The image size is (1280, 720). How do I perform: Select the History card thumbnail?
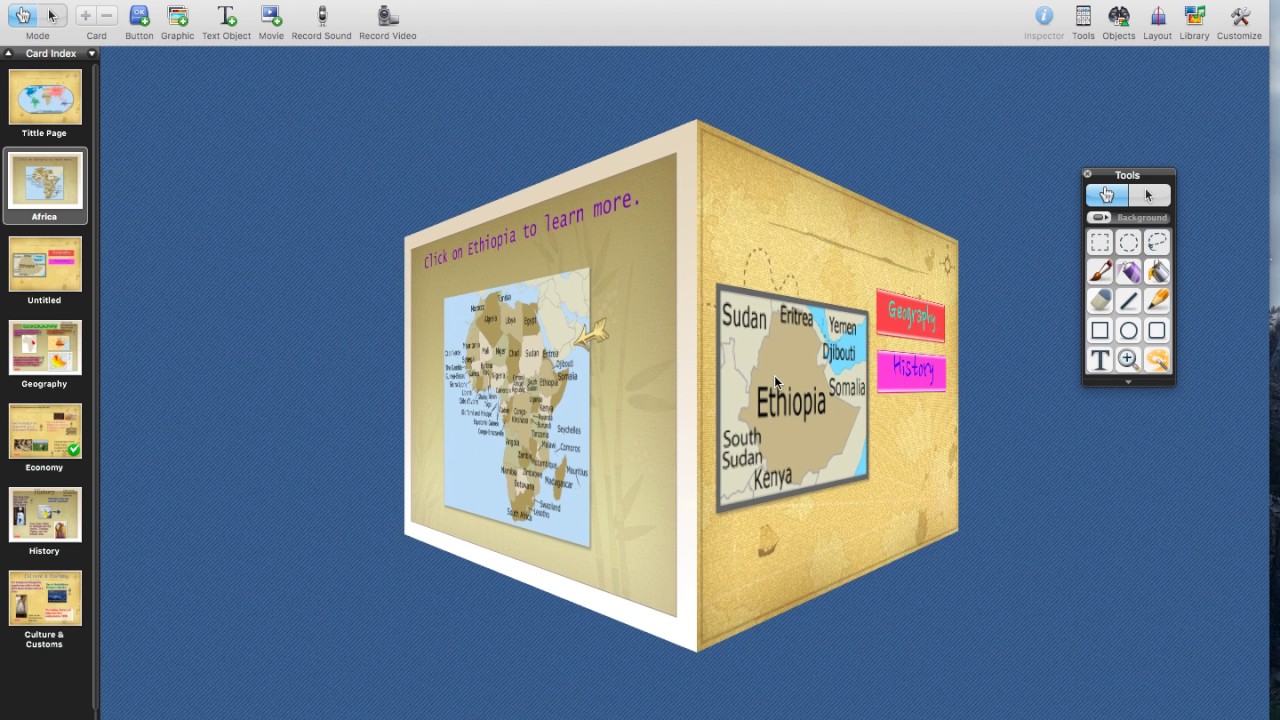pos(45,515)
